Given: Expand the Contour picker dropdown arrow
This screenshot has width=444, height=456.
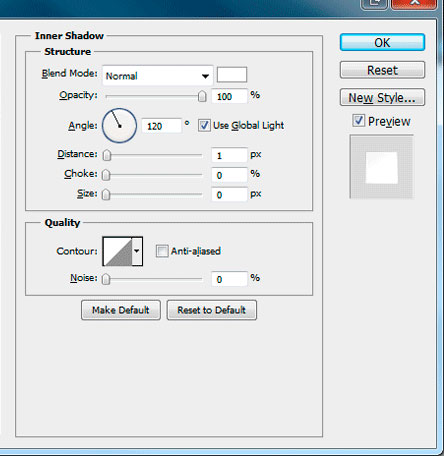Looking at the screenshot, I should (137, 251).
